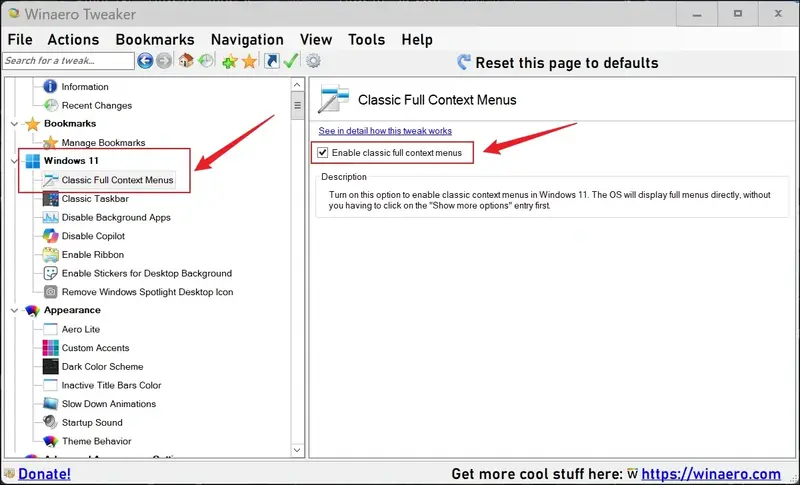
Task: Select the Information label in tree
Action: point(85,87)
